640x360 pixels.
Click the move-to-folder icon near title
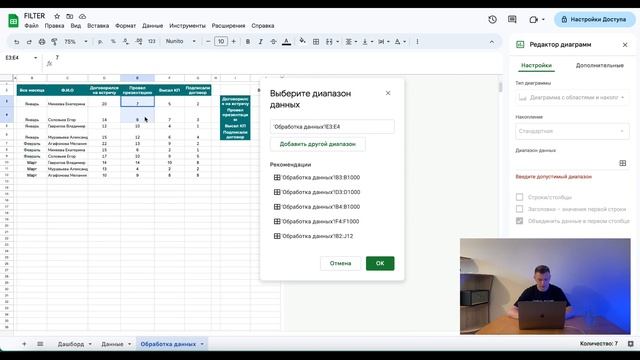pyautogui.click(x=70, y=16)
